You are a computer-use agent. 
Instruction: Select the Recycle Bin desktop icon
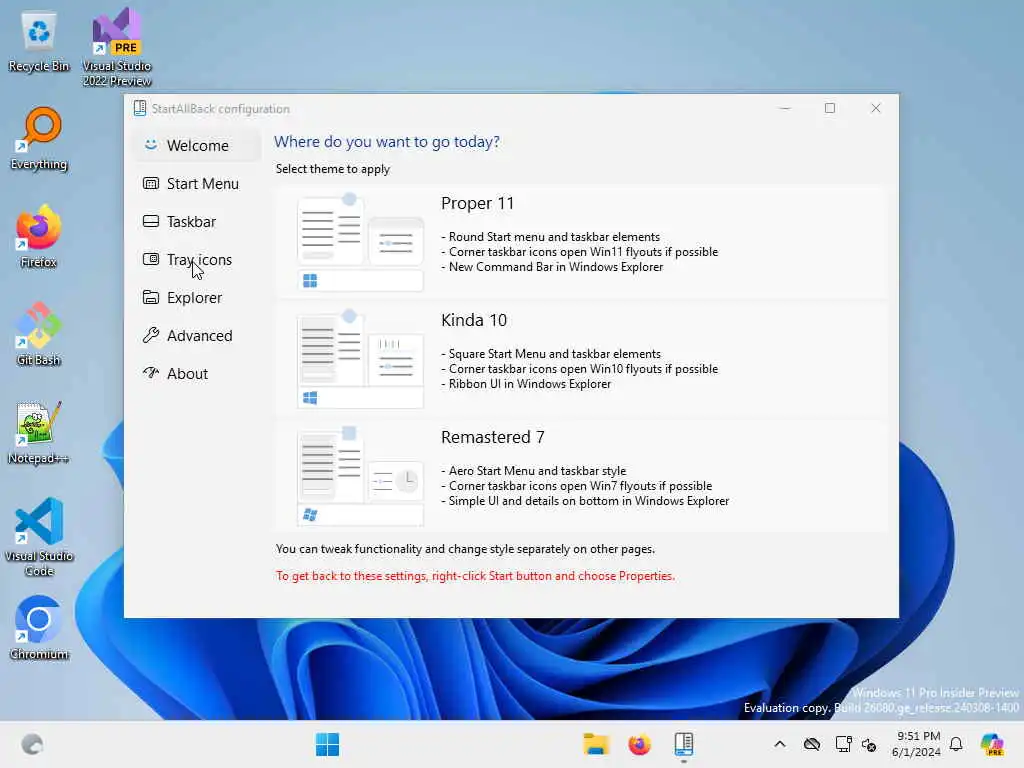coord(39,42)
